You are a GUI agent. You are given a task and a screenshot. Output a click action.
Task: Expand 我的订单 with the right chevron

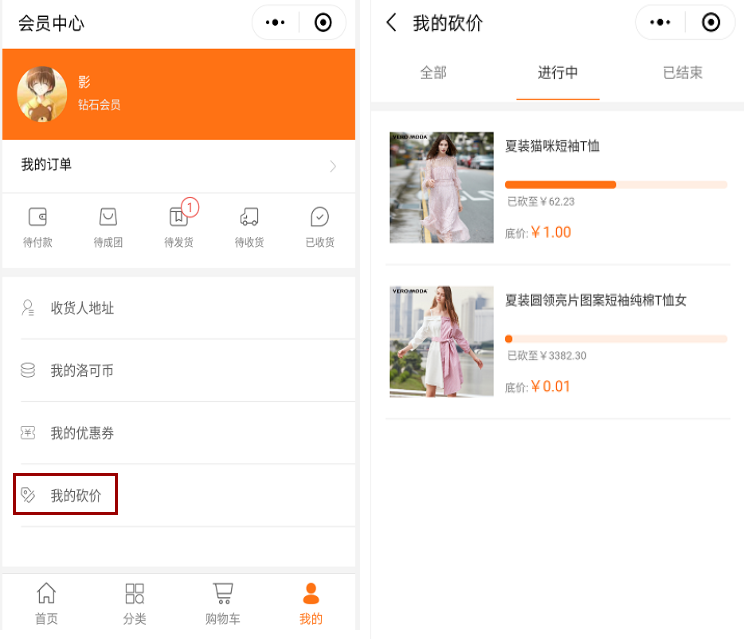333,166
